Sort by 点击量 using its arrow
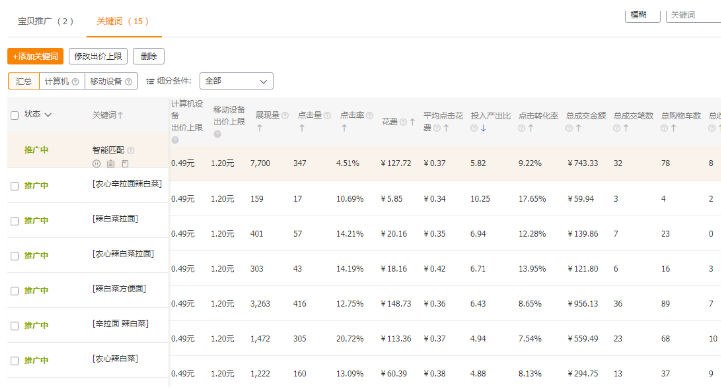The height and width of the screenshot is (389, 721). (x=302, y=128)
